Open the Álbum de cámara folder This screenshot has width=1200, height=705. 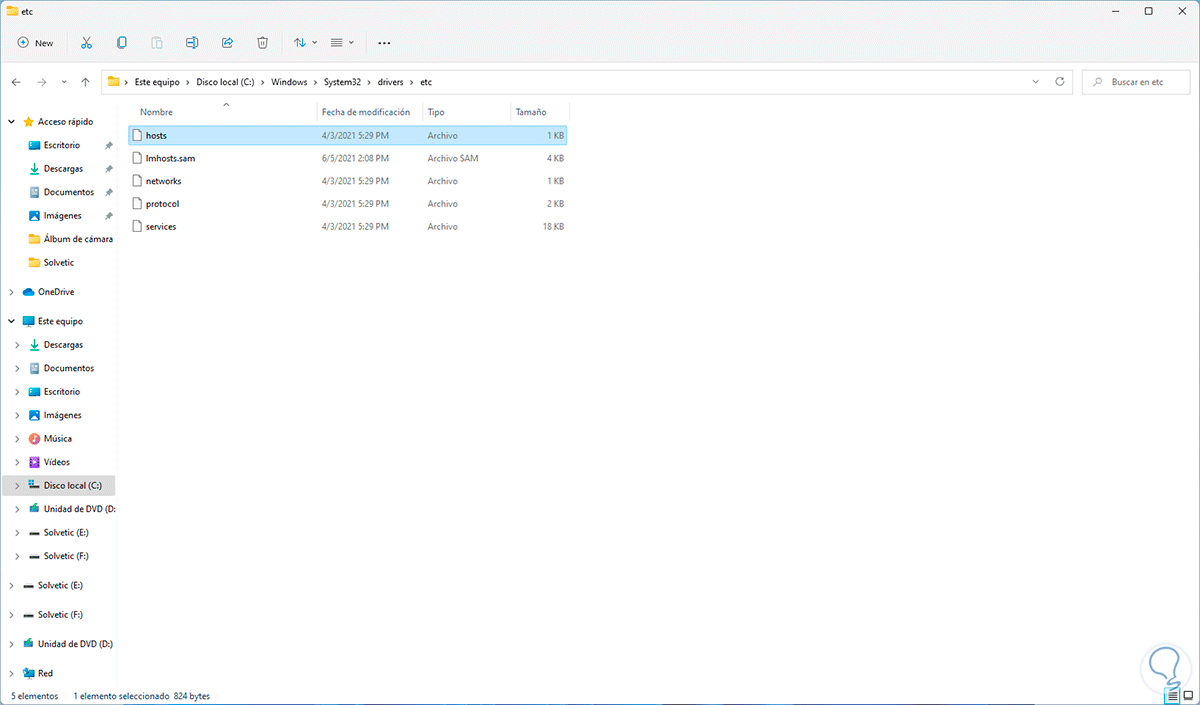coord(78,239)
